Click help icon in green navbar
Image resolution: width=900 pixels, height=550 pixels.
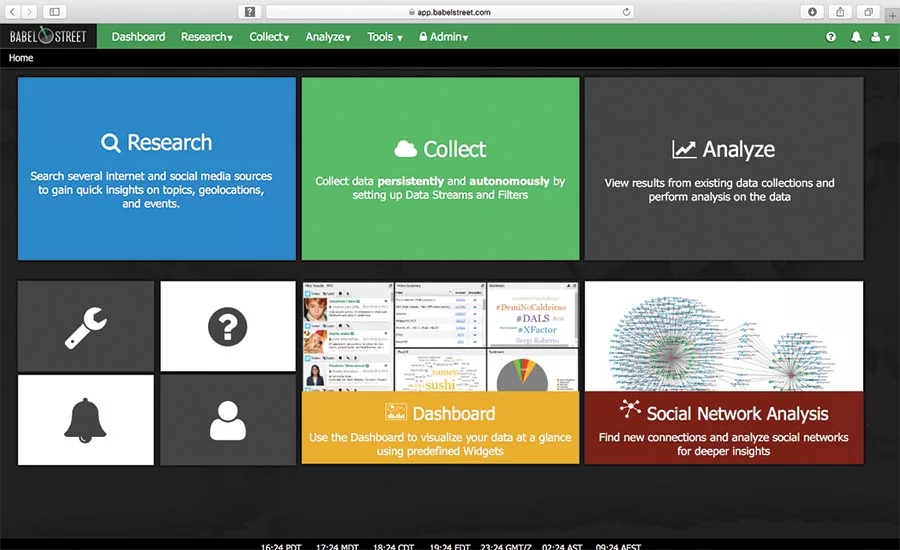point(831,37)
